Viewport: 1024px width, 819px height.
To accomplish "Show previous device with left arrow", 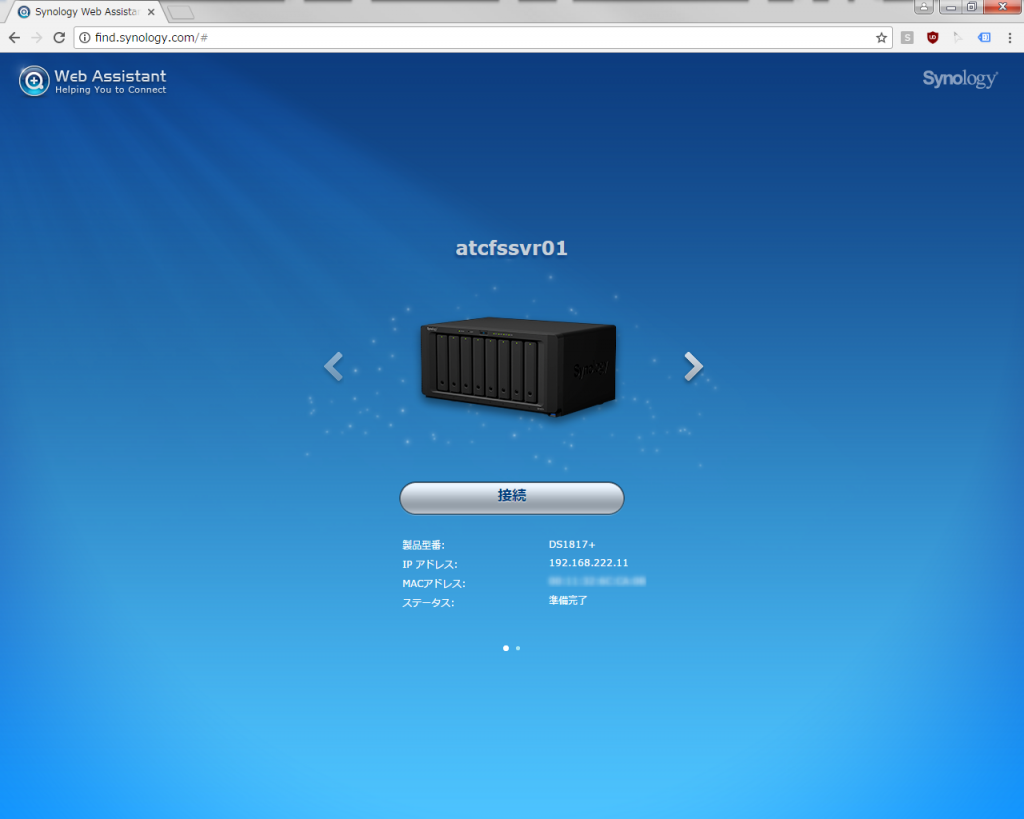I will [x=334, y=366].
